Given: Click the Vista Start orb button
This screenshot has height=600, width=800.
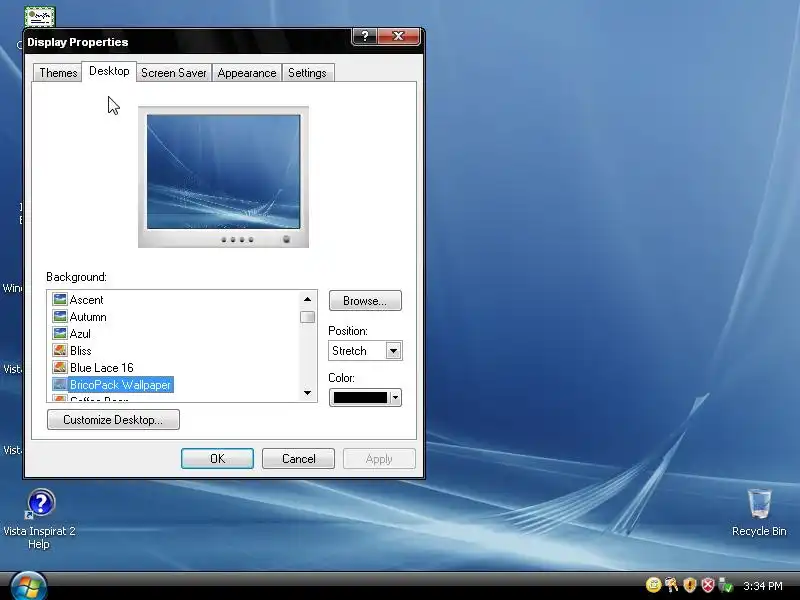Looking at the screenshot, I should (29, 586).
